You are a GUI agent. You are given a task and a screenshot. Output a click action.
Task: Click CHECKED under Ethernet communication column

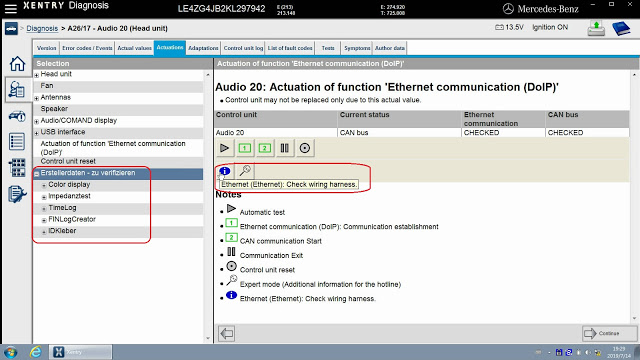(x=503, y=133)
